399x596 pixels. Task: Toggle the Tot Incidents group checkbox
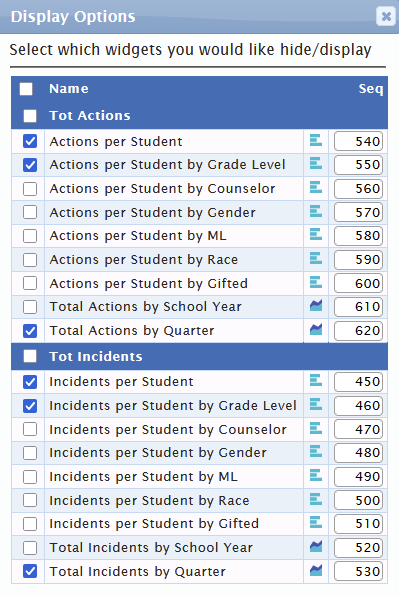[x=30, y=357]
